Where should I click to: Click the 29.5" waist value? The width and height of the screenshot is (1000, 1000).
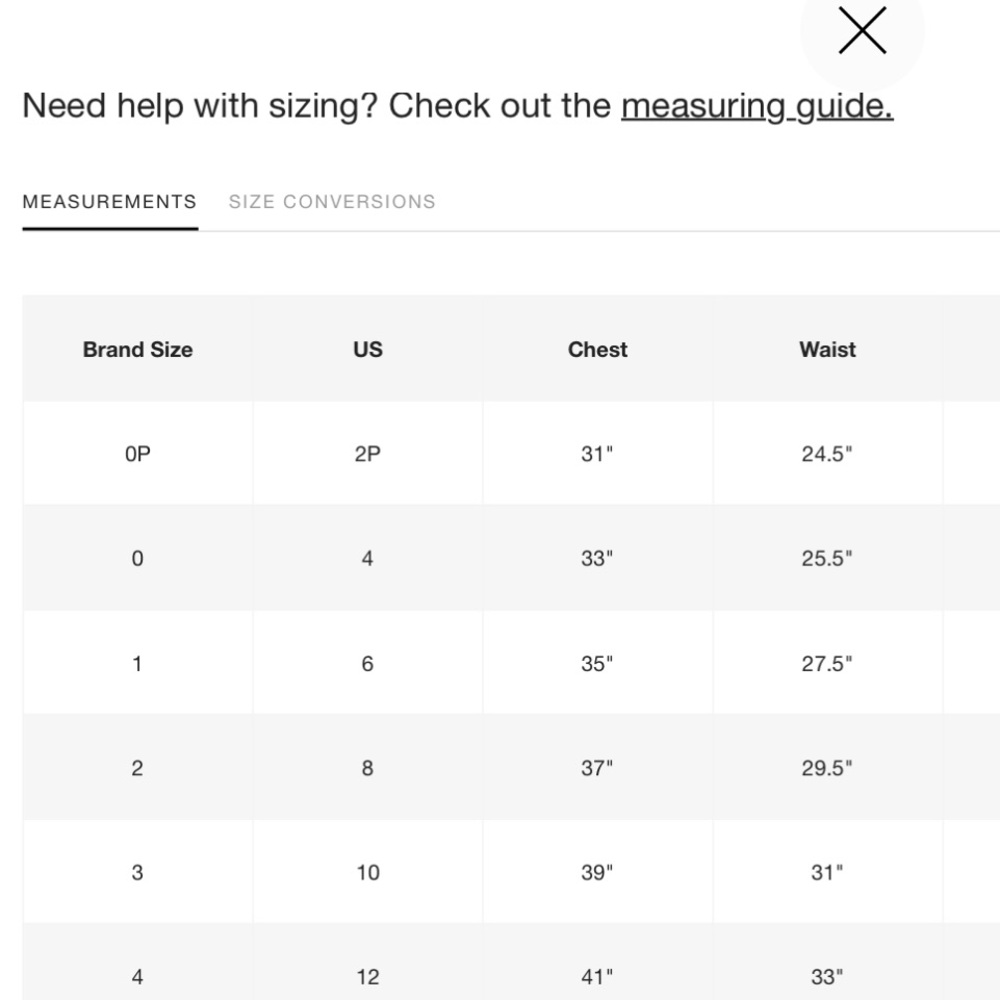pyautogui.click(x=827, y=768)
